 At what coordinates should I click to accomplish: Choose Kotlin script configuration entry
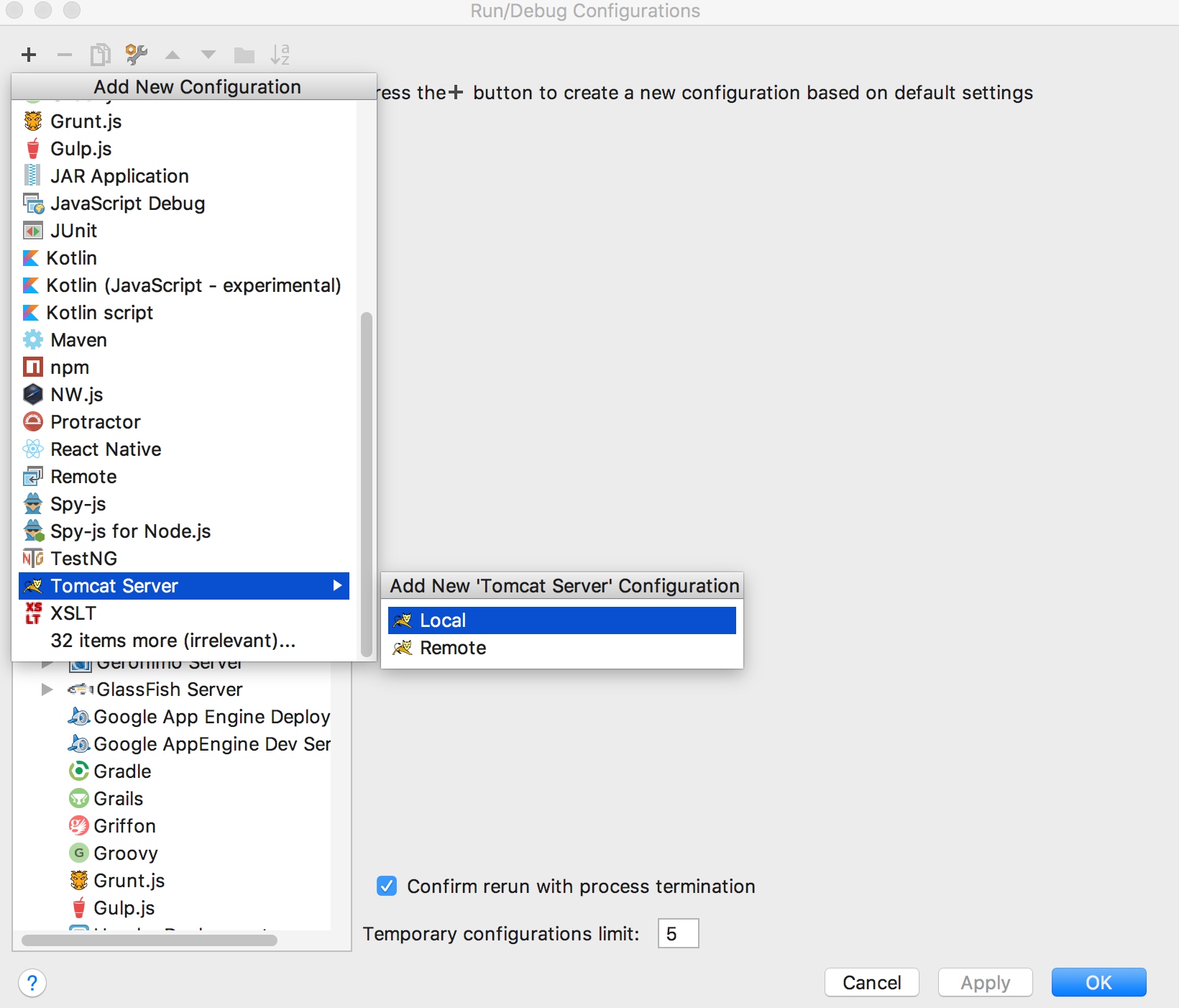184,313
